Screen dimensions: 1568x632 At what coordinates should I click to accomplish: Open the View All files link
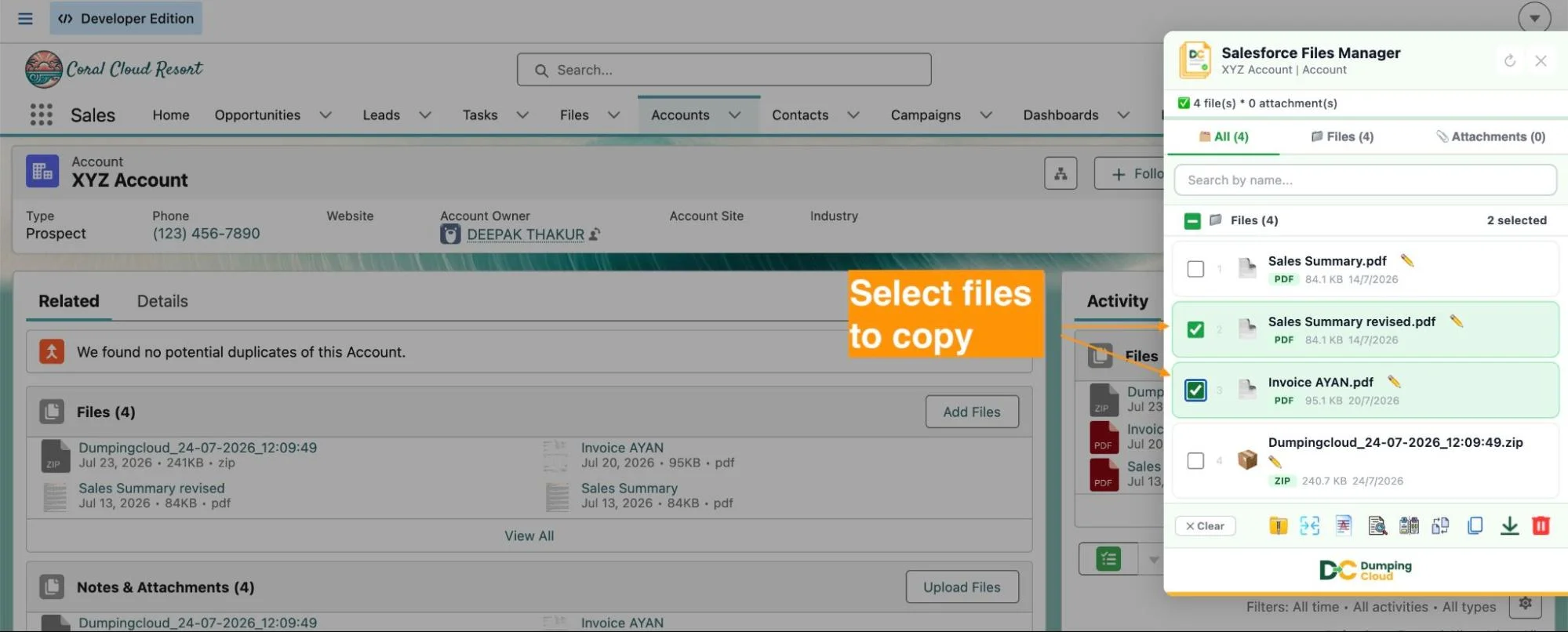[x=529, y=536]
